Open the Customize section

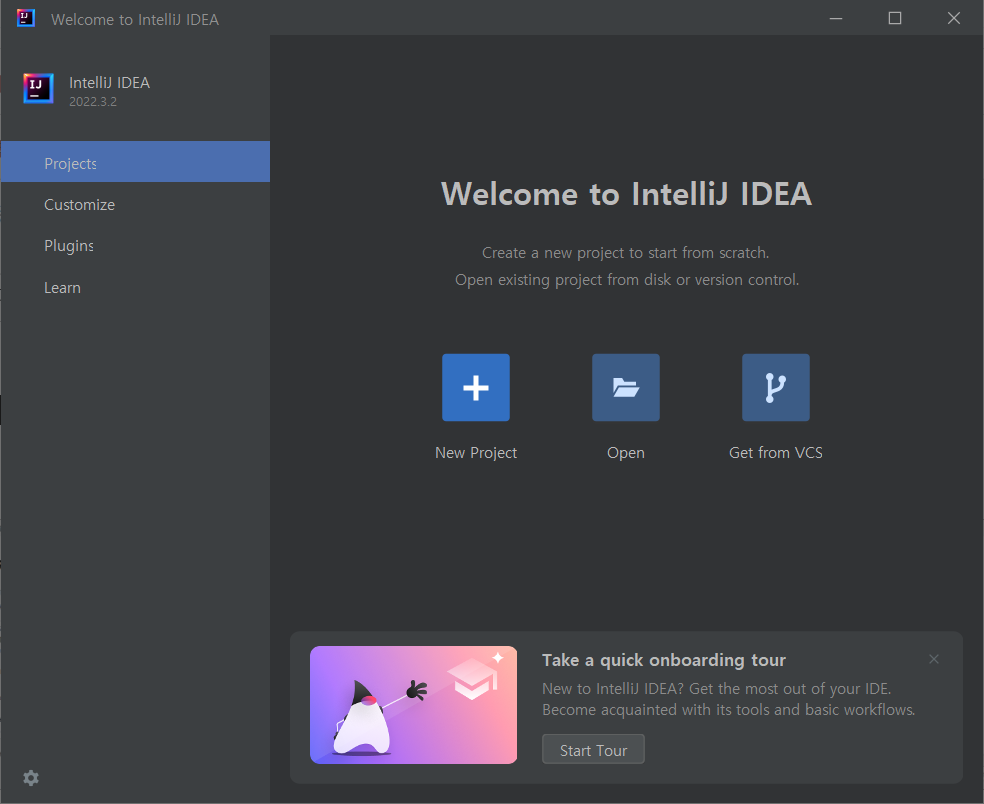[79, 204]
